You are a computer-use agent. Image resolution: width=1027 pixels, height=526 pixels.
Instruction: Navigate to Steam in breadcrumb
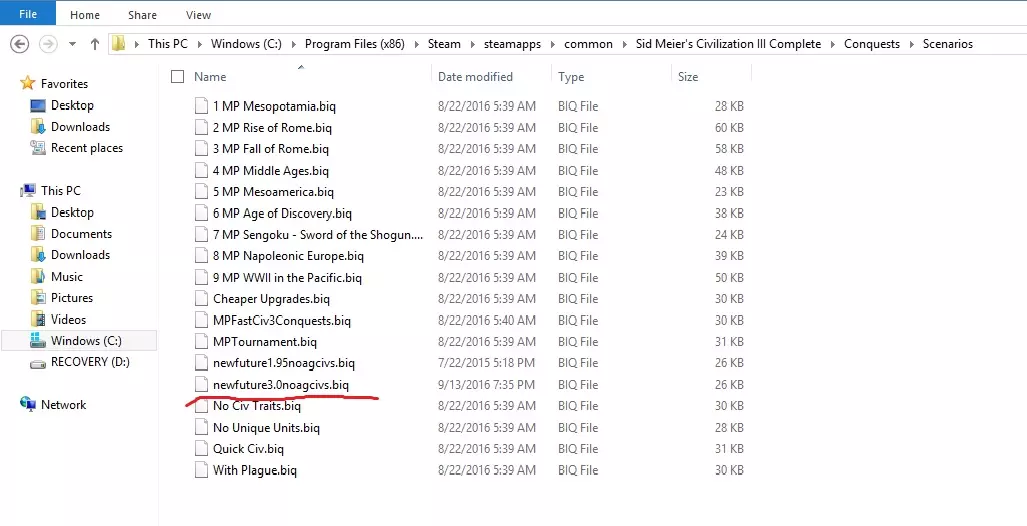[444, 44]
